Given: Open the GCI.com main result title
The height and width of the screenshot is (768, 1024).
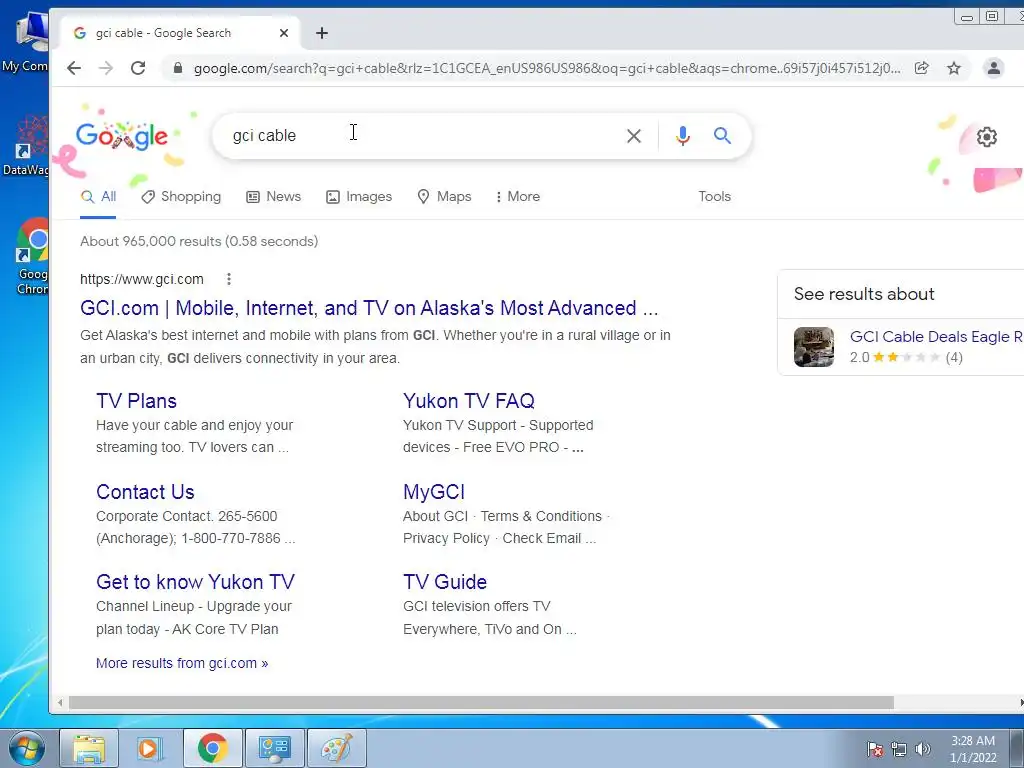Looking at the screenshot, I should (369, 308).
